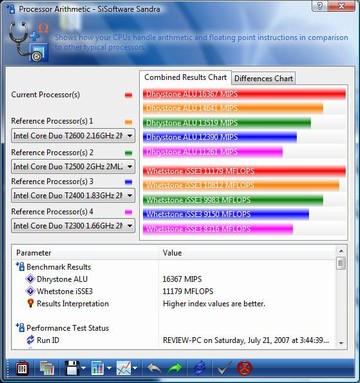Switch to the Differences Chart tab
This screenshot has height=383, width=360.
[263, 78]
